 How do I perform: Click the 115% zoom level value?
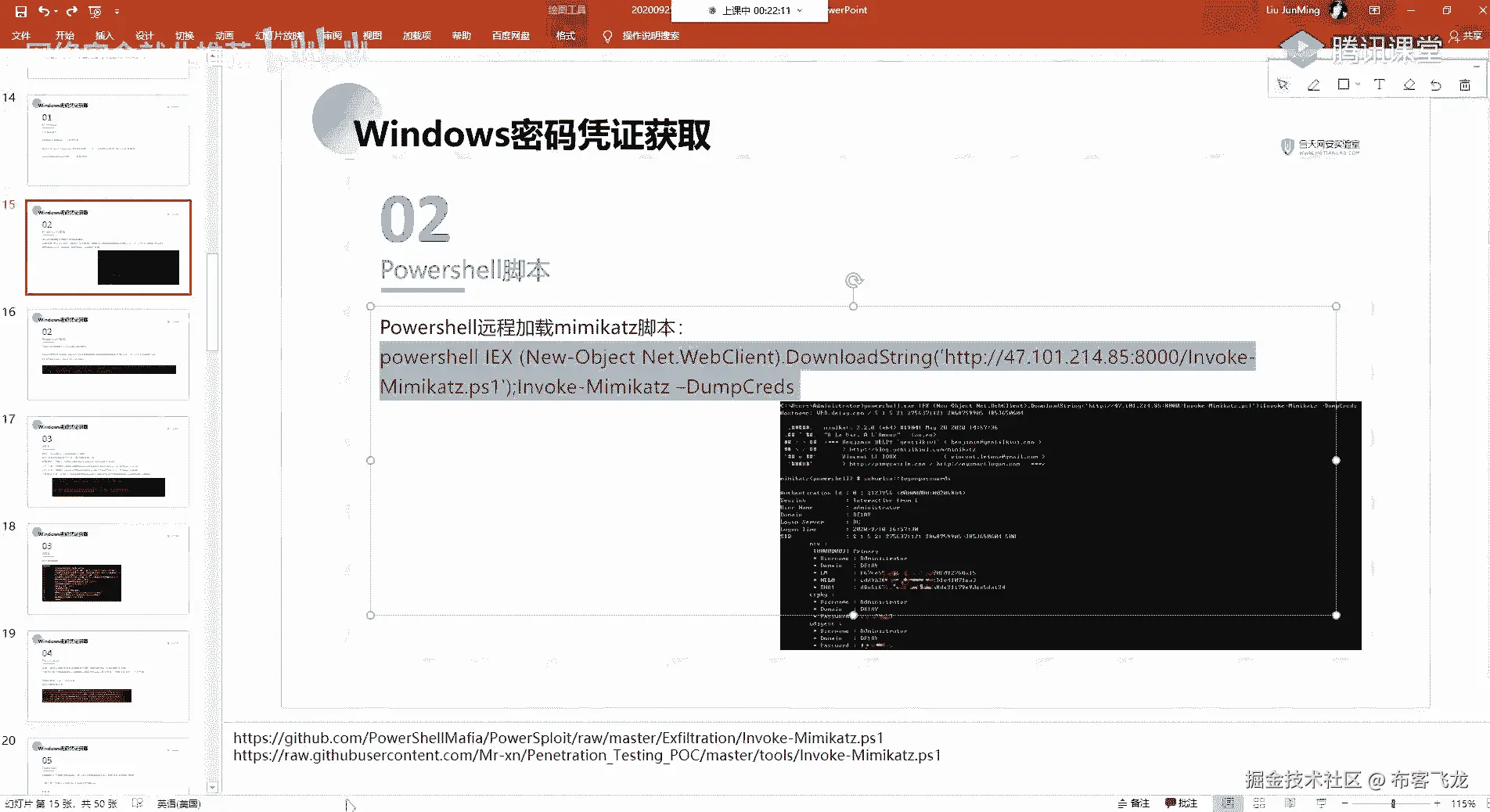tap(1463, 803)
